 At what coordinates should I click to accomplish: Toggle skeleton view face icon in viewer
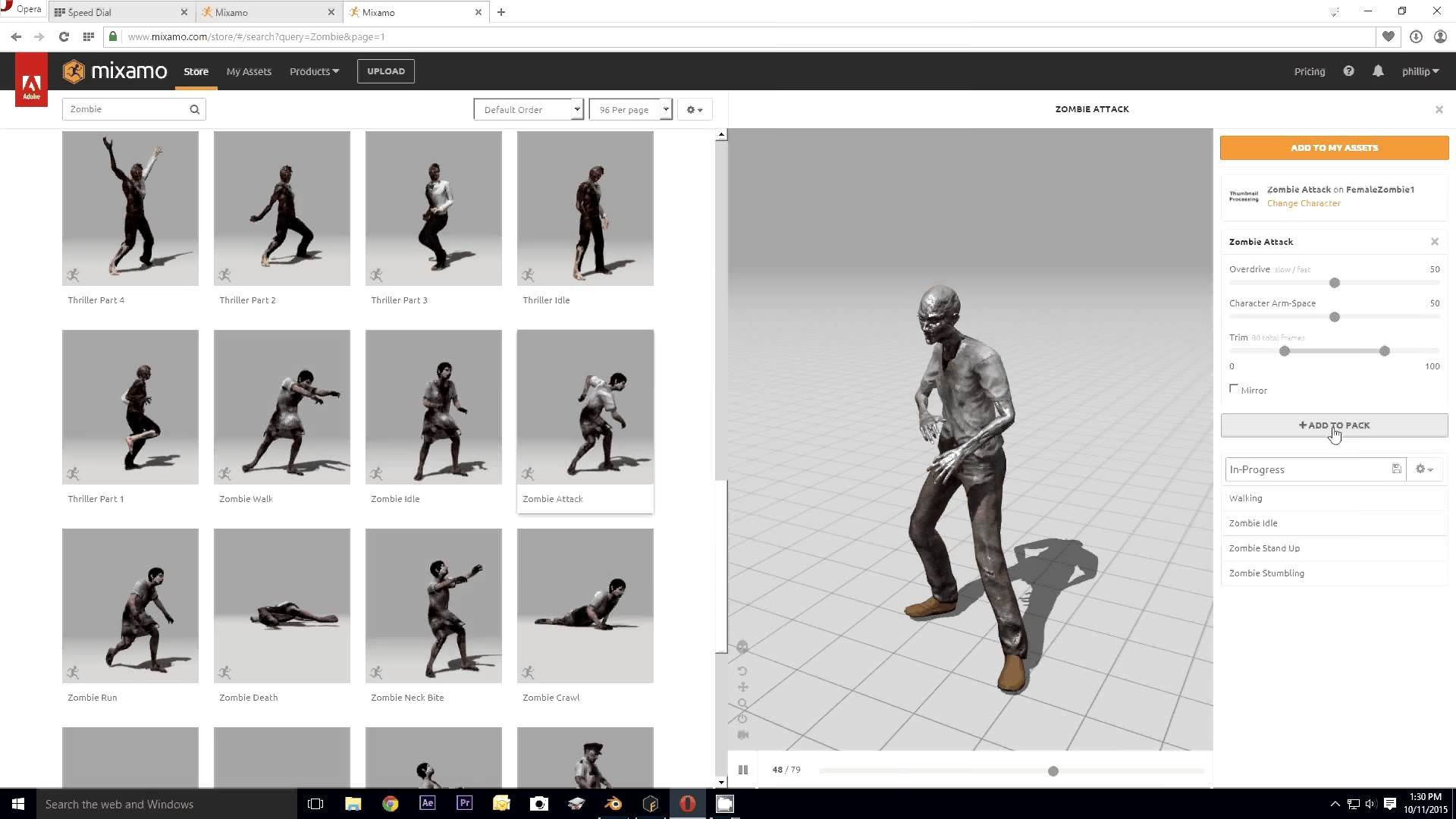point(742,647)
